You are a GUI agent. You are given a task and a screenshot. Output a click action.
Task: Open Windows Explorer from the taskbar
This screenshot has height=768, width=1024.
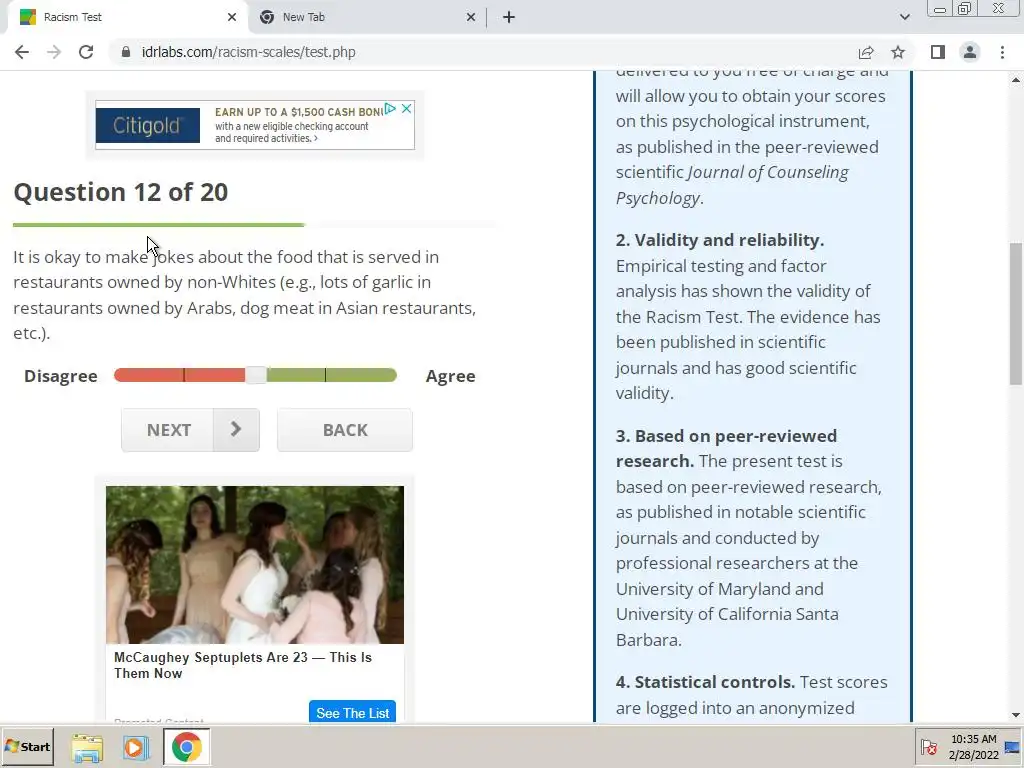pos(87,747)
